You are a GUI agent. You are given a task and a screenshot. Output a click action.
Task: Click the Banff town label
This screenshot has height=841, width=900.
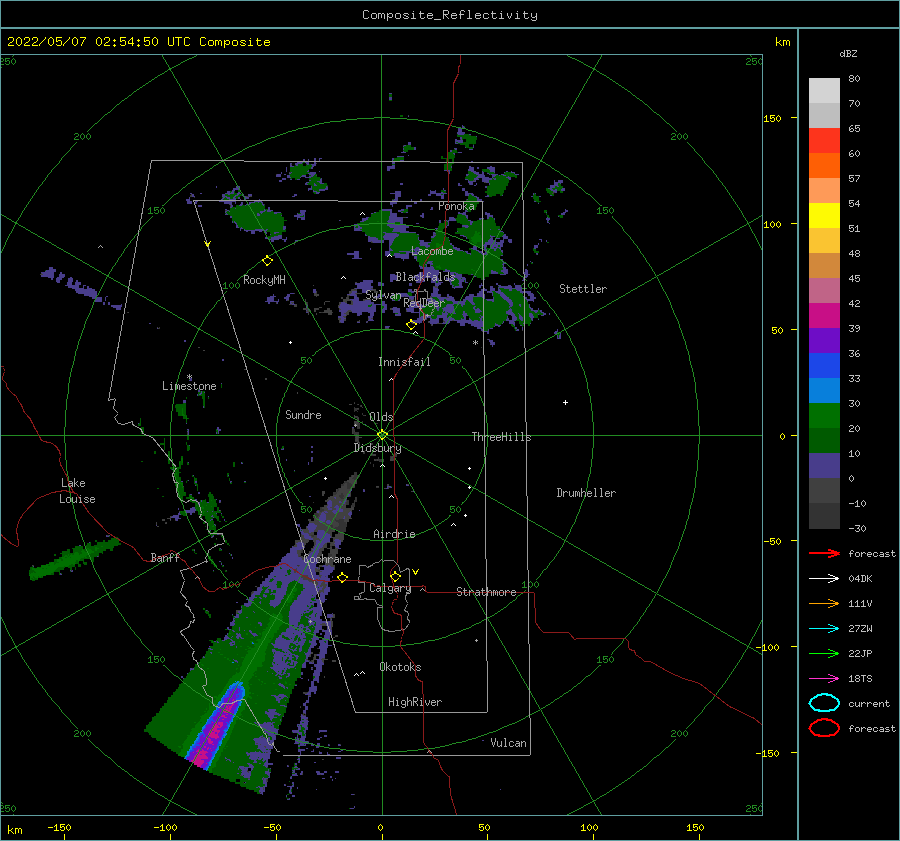tap(165, 557)
